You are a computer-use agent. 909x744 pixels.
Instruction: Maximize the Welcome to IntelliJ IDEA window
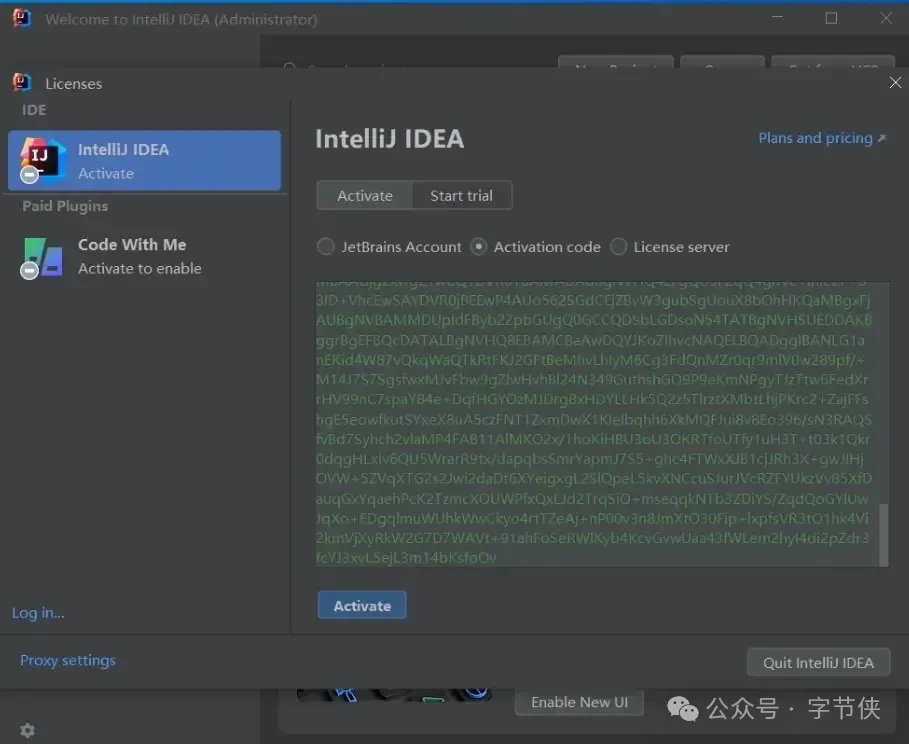coord(831,19)
